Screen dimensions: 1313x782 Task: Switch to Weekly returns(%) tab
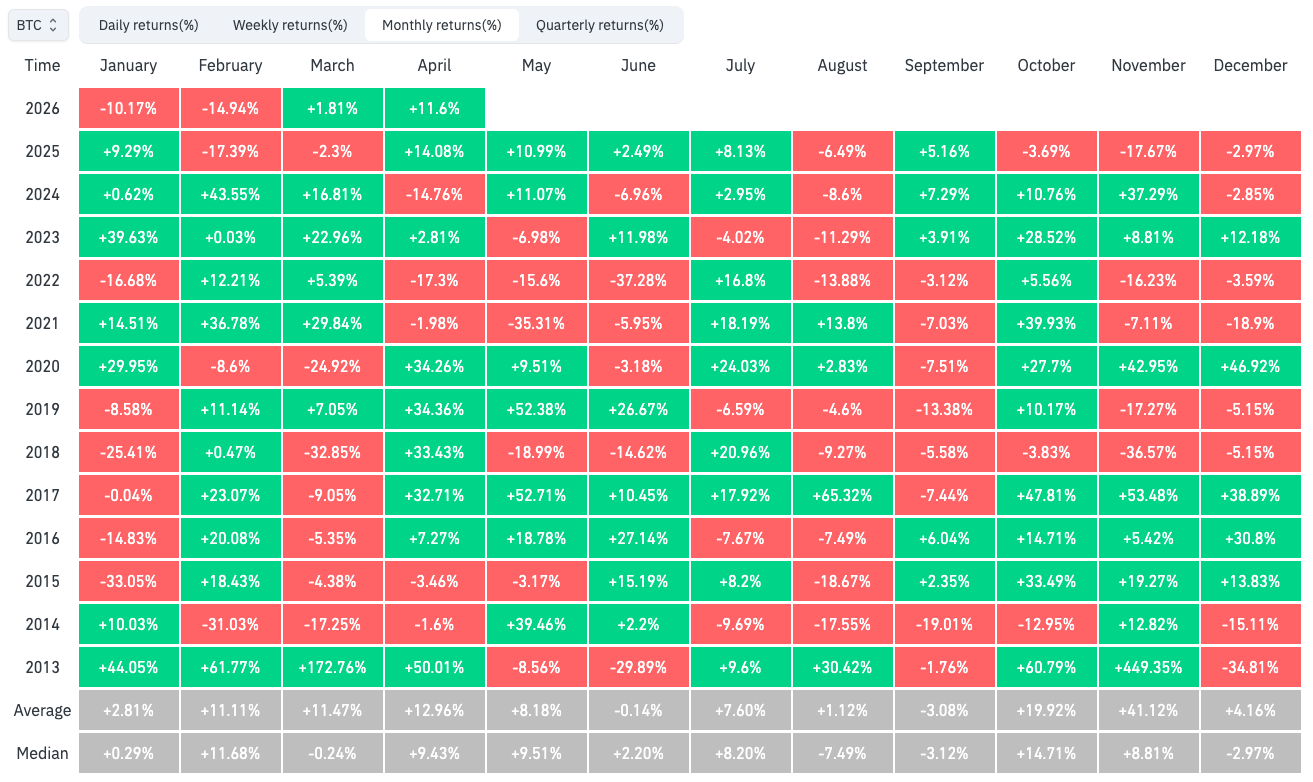tap(290, 25)
